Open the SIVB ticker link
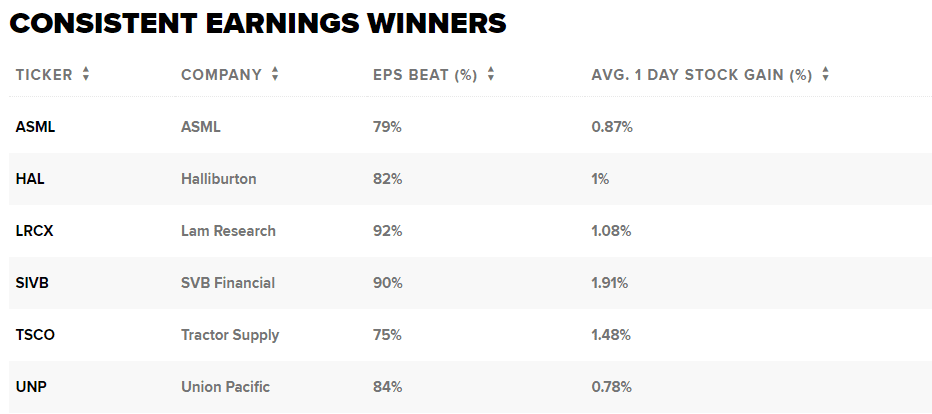 pos(32,283)
